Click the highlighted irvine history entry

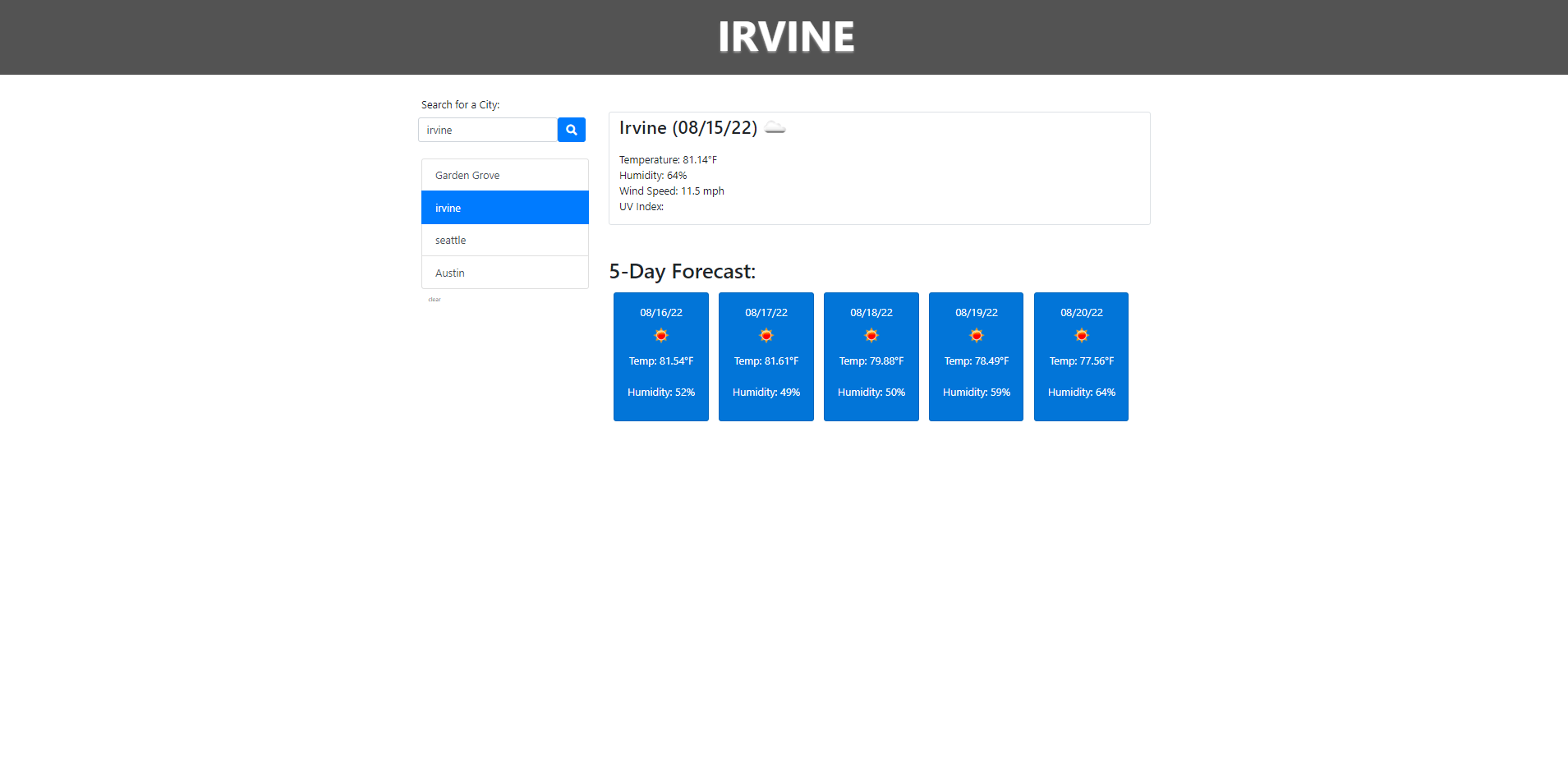[448, 208]
